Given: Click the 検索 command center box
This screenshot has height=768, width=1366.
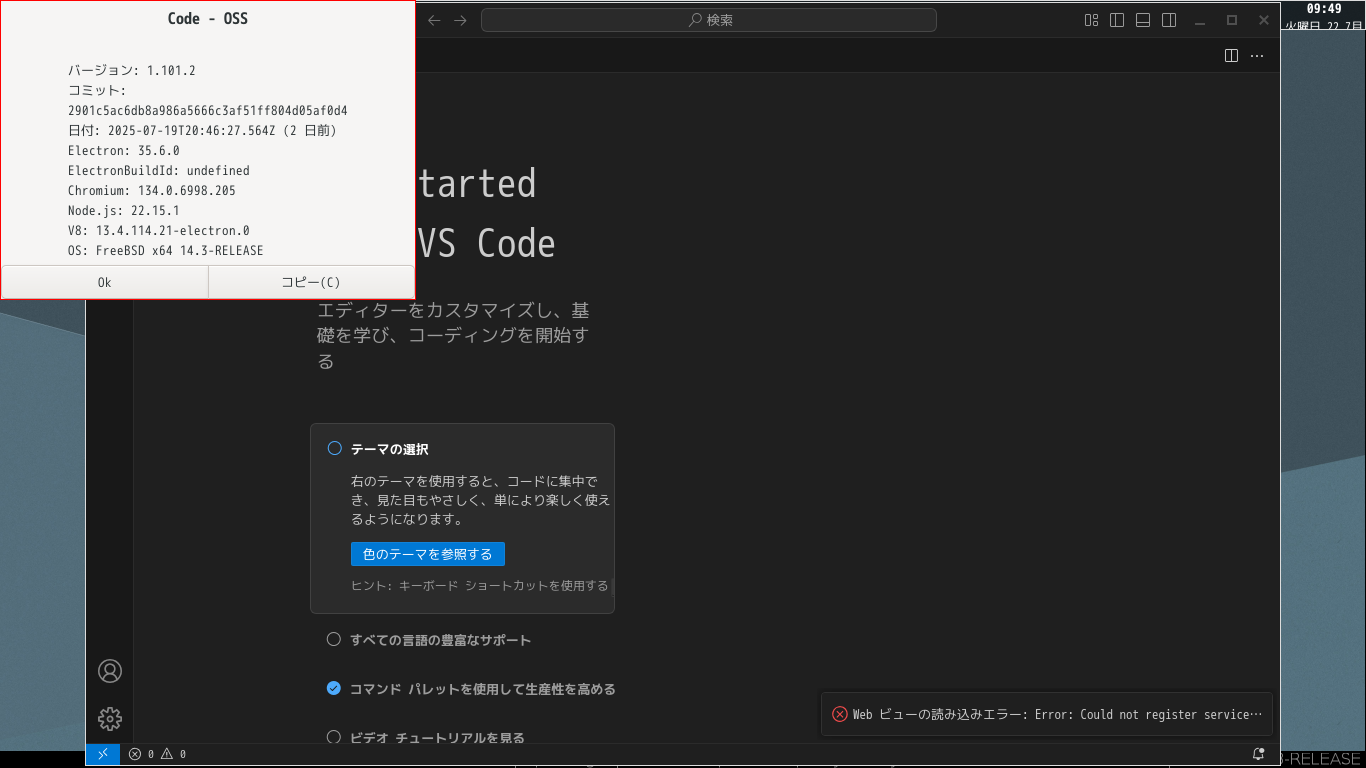Looking at the screenshot, I should [x=708, y=20].
